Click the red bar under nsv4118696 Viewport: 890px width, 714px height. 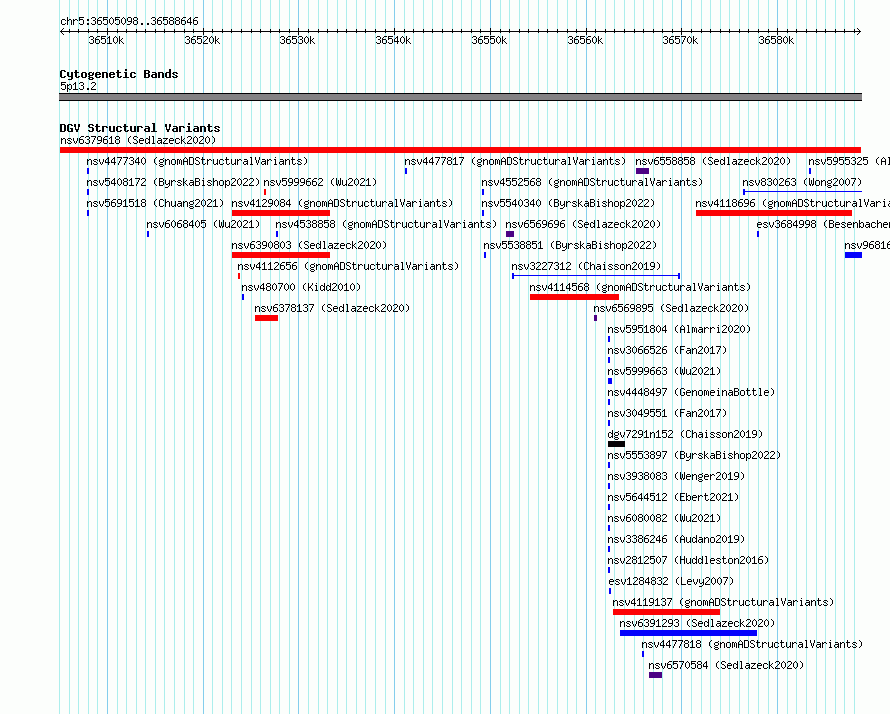click(x=774, y=213)
